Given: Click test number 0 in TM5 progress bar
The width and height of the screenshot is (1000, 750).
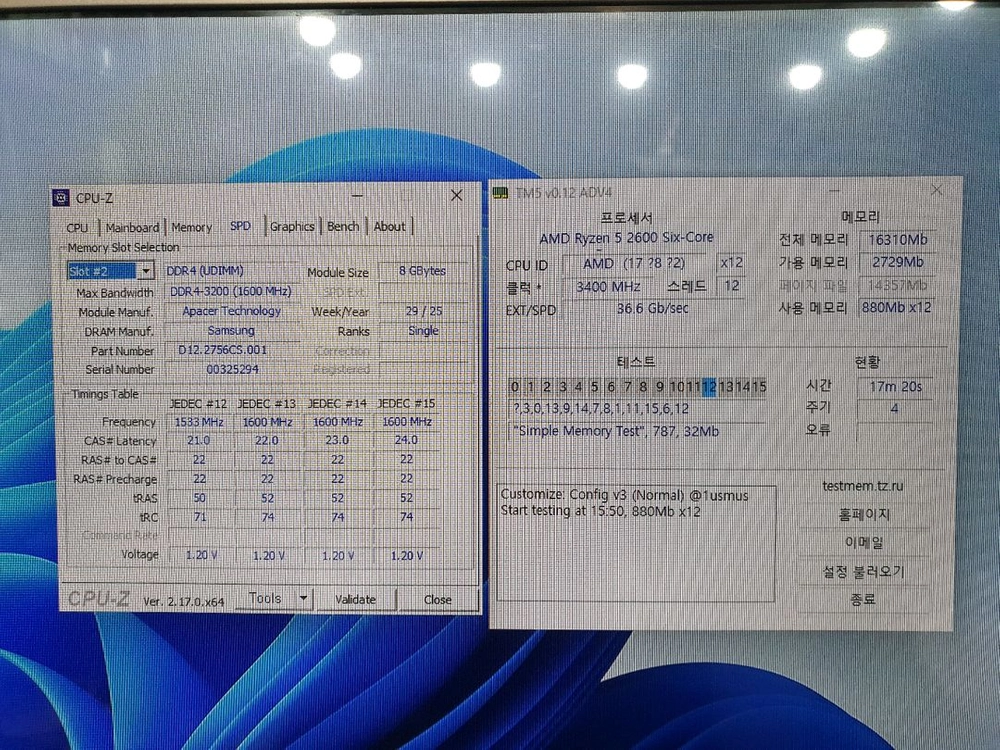Looking at the screenshot, I should pyautogui.click(x=515, y=386).
